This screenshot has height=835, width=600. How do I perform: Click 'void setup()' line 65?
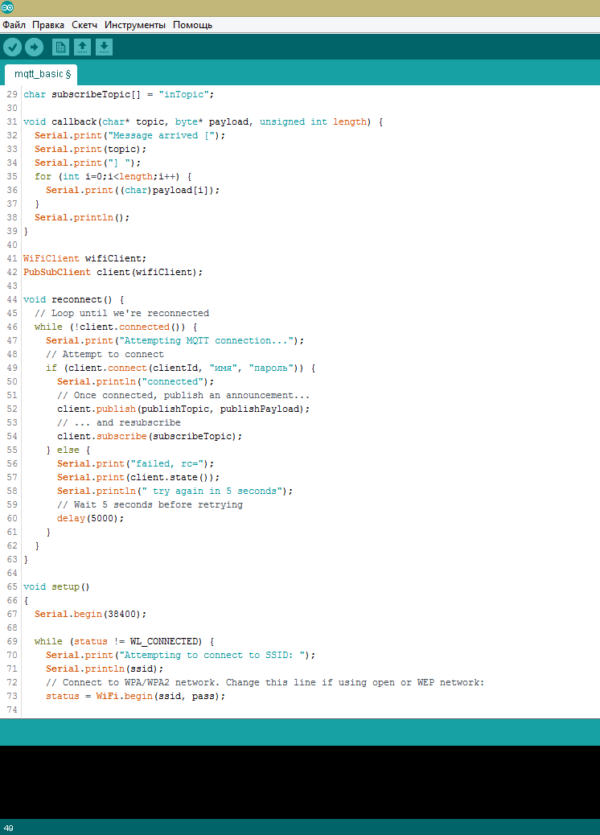(56, 587)
